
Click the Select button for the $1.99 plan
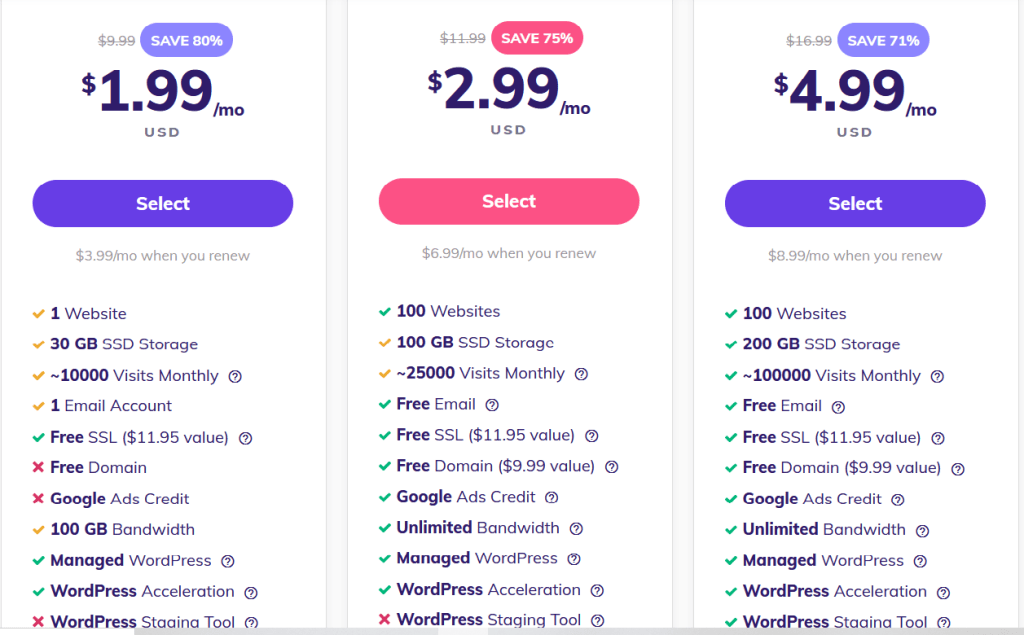162,204
